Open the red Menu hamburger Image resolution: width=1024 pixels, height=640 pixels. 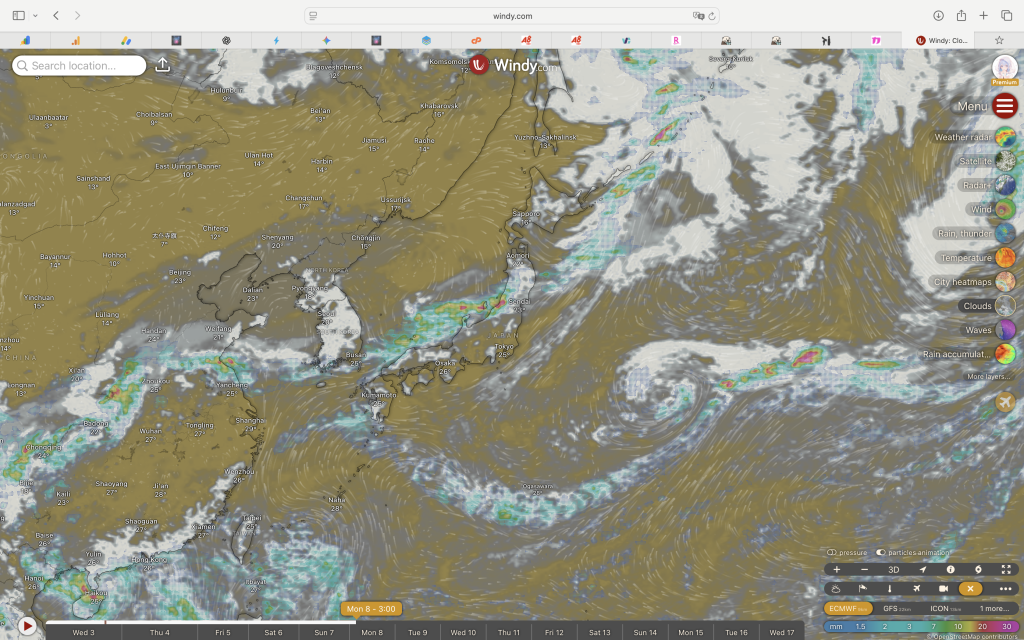[x=1005, y=106]
